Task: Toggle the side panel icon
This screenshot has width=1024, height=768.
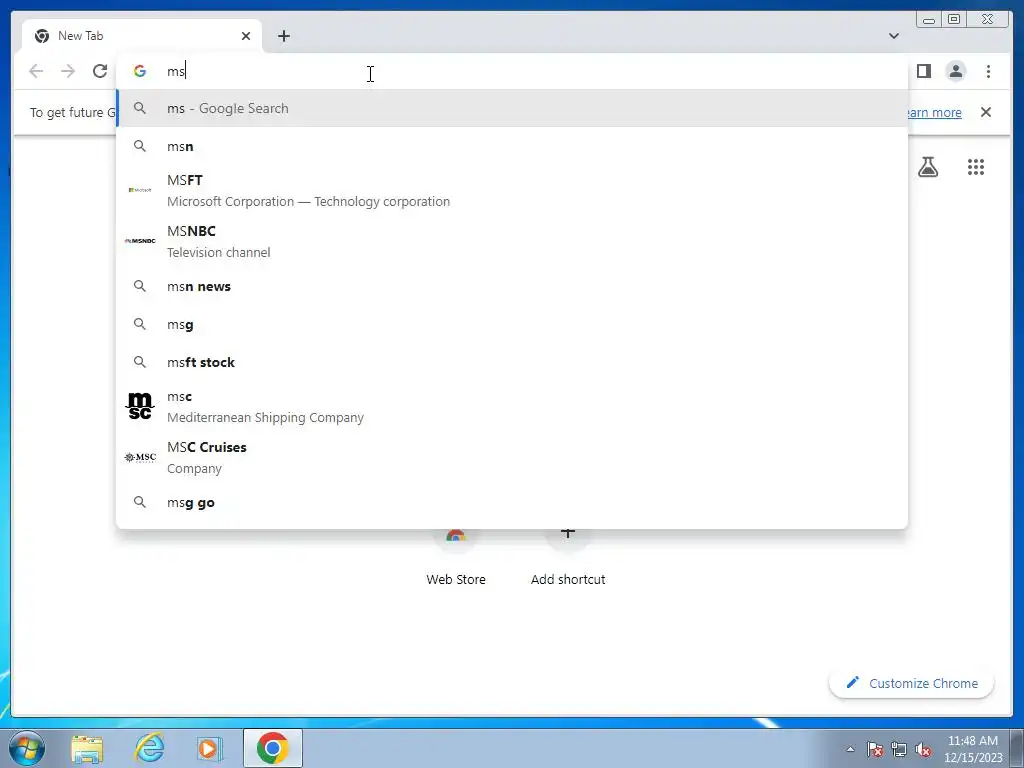Action: coord(923,71)
